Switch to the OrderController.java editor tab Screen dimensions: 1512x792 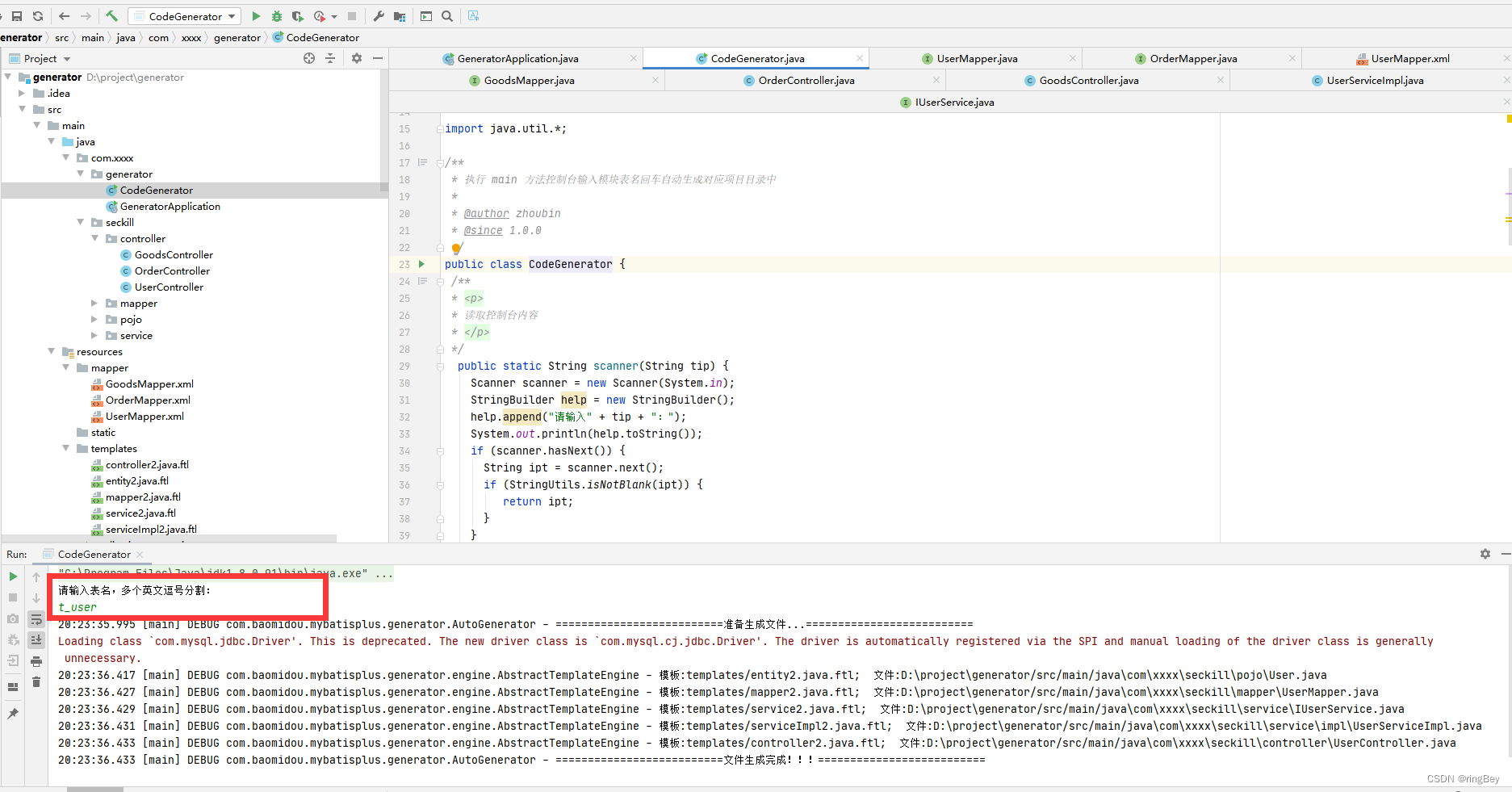(x=806, y=81)
